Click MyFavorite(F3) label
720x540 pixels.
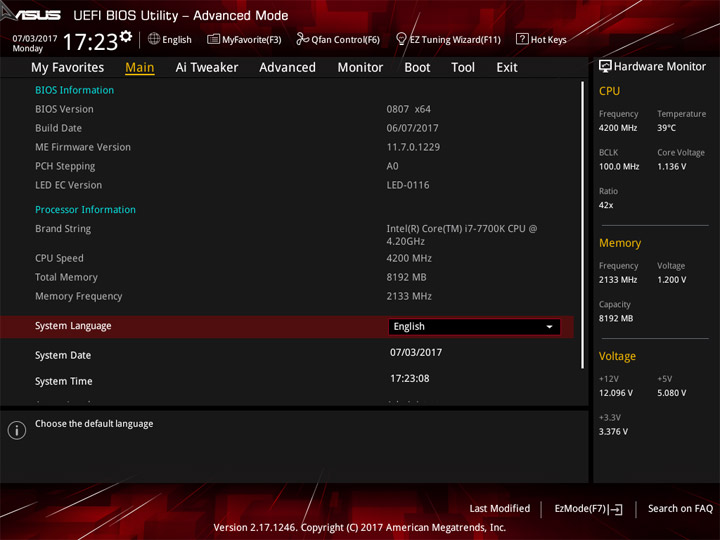pyautogui.click(x=252, y=40)
